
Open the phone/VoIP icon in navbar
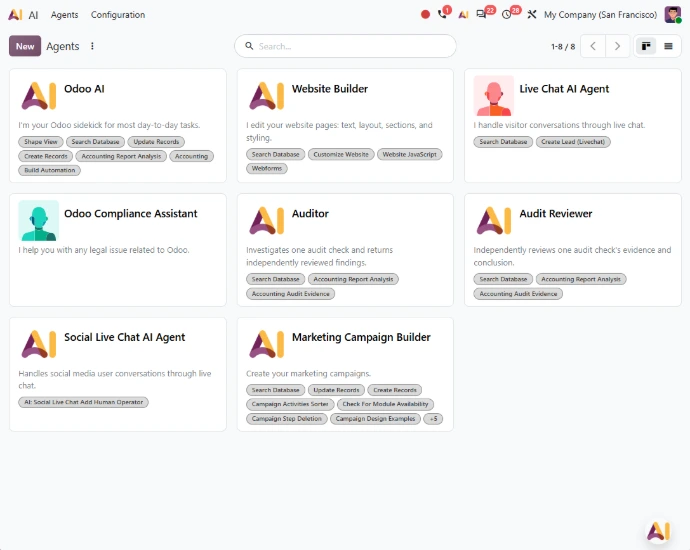(x=443, y=15)
